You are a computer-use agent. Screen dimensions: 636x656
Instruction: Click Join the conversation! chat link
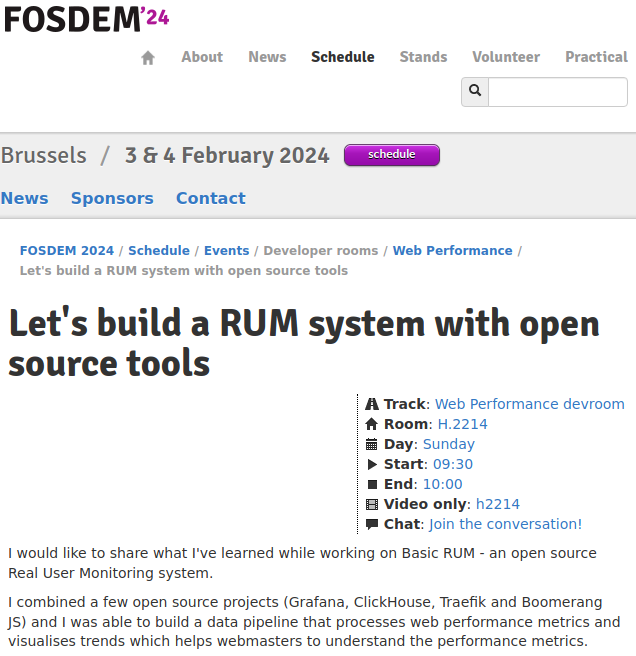(x=505, y=524)
